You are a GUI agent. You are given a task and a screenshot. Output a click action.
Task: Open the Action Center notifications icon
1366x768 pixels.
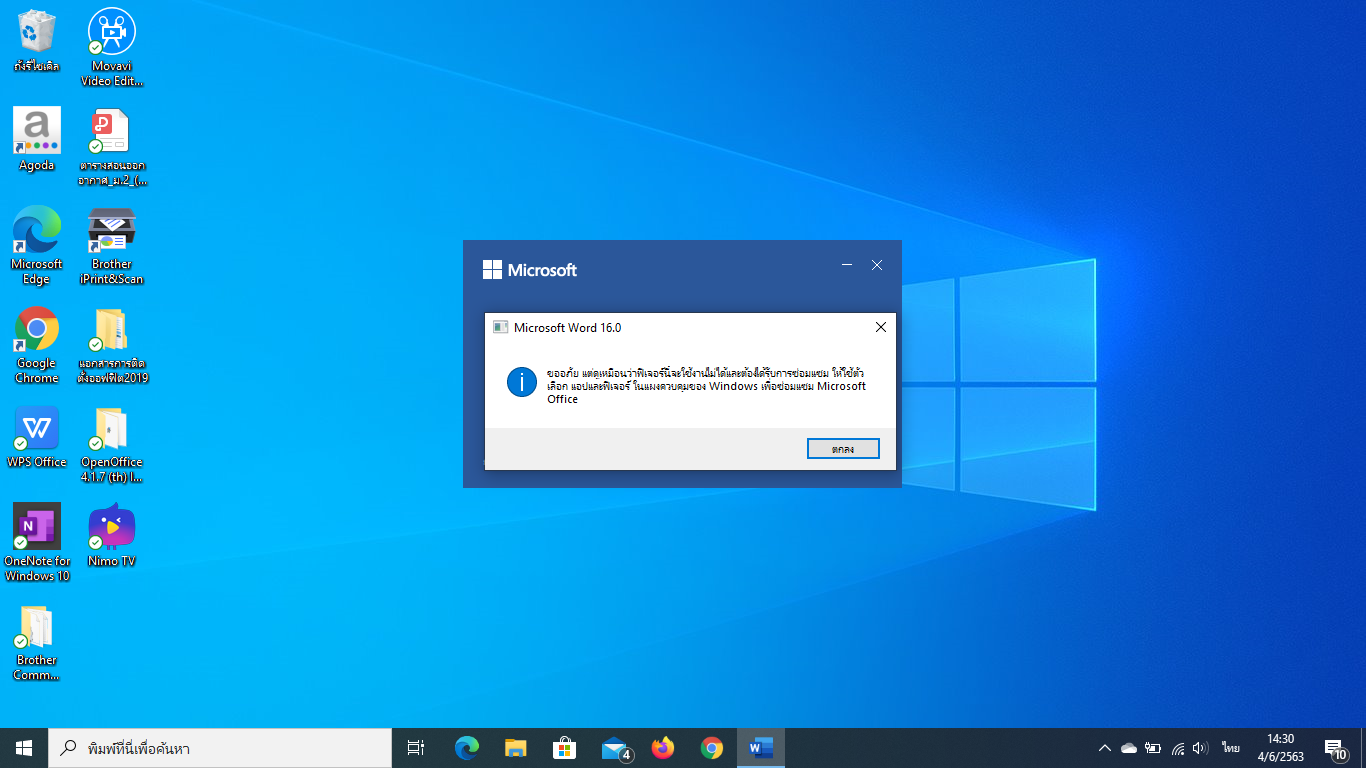(x=1335, y=748)
